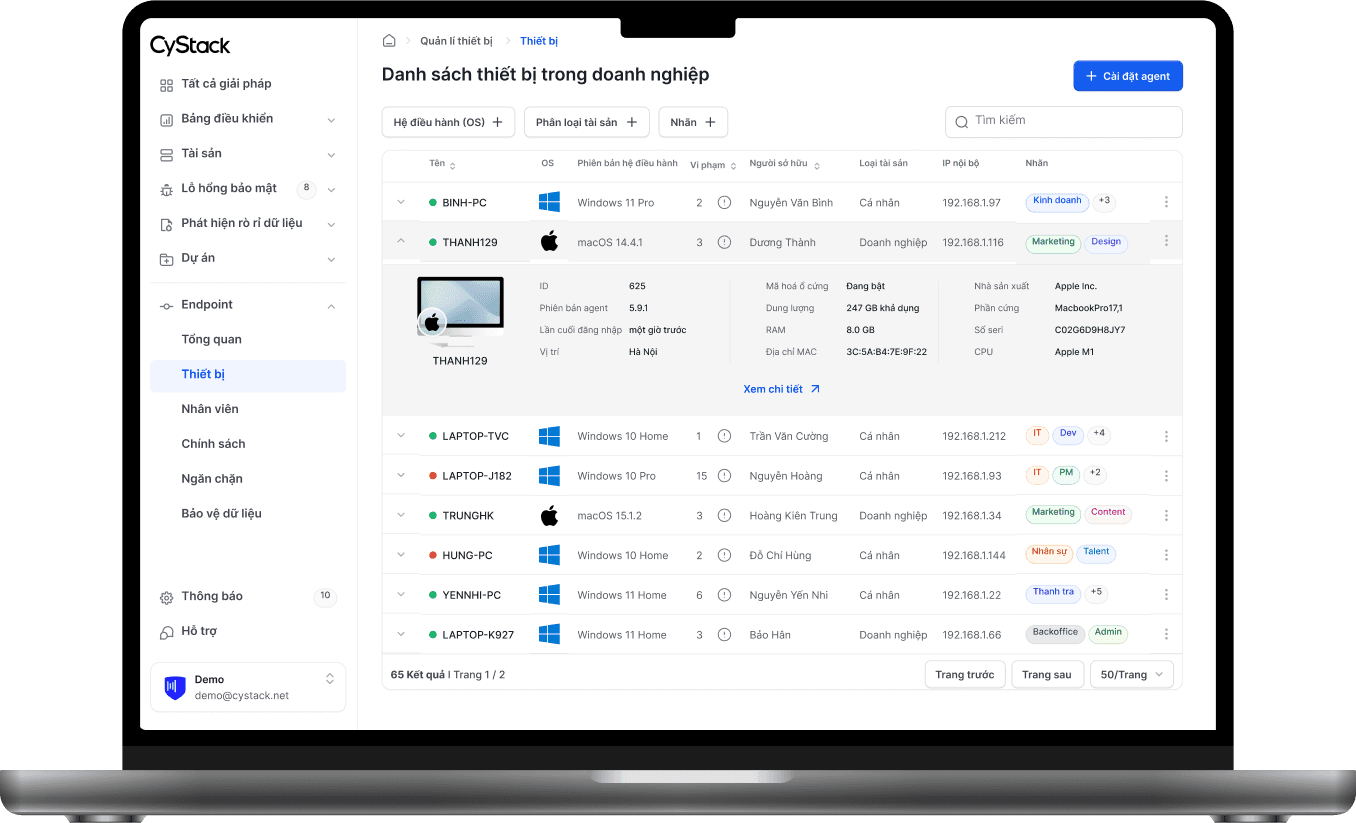Viewport: 1356px width, 823px height.
Task: Open the 50/Trang page size dropdown
Action: pos(1132,675)
